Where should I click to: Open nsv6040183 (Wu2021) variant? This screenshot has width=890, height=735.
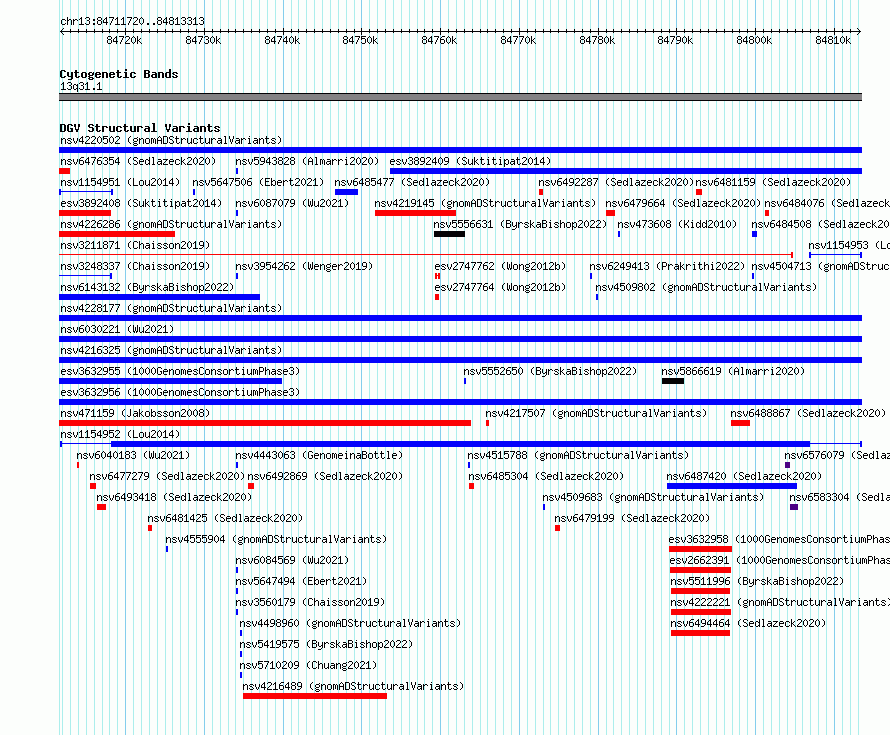(x=133, y=455)
